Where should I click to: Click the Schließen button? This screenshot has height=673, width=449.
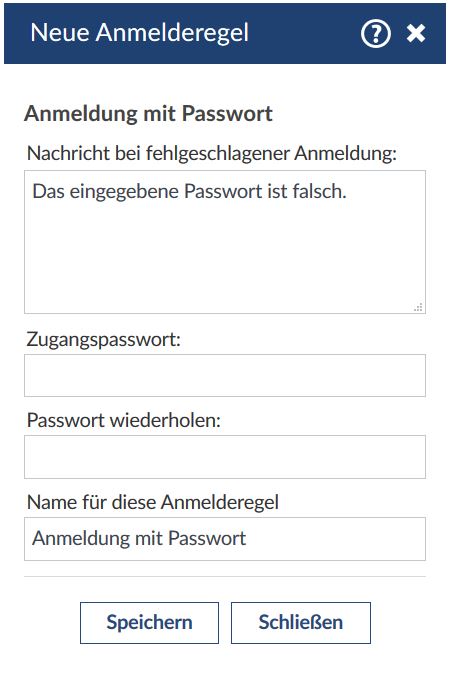(300, 623)
